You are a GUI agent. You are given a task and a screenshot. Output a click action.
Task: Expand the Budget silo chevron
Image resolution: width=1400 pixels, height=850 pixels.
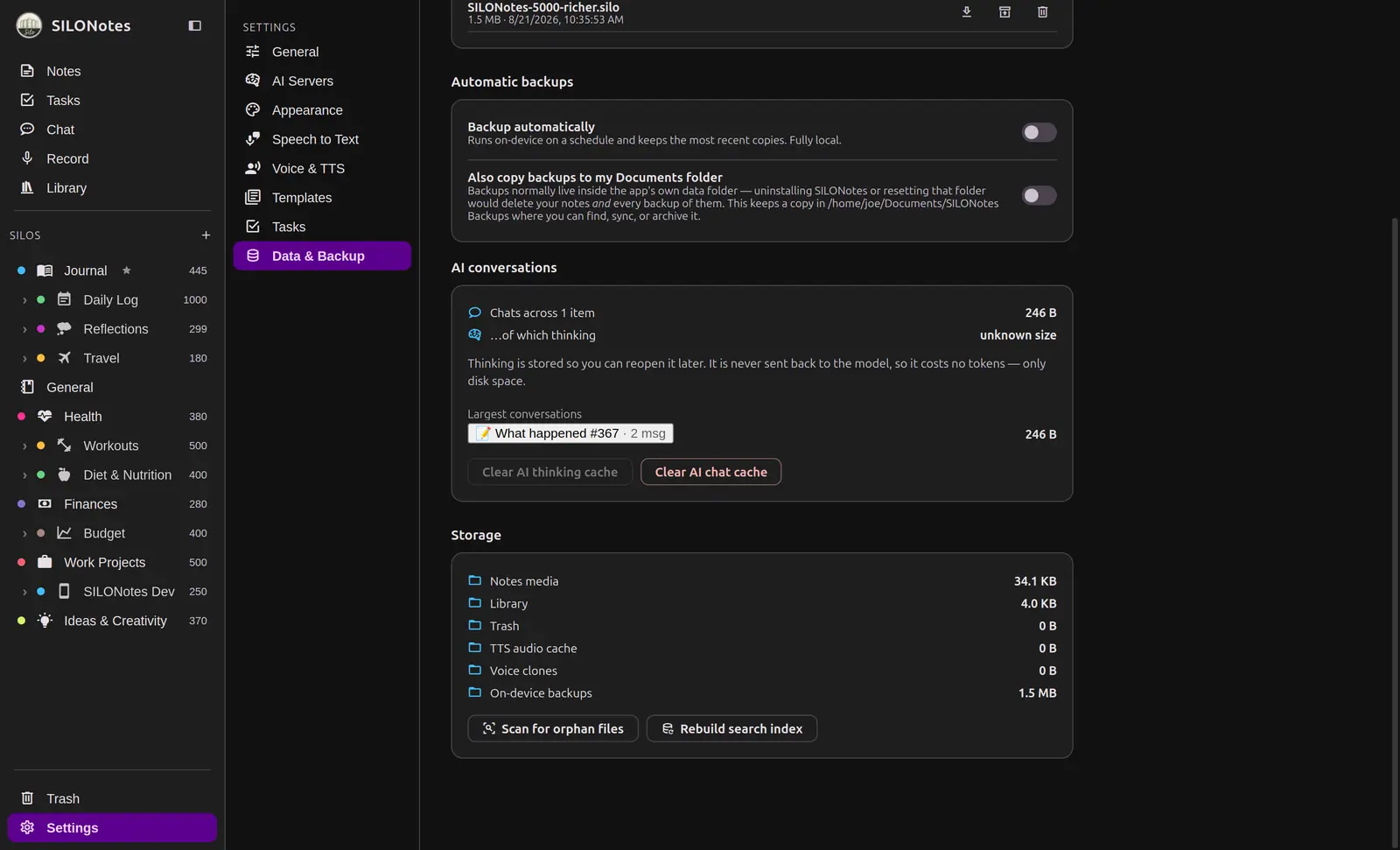pos(24,534)
